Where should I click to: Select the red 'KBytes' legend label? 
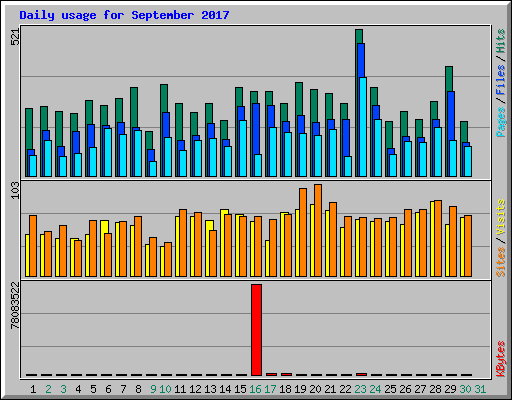(500, 359)
